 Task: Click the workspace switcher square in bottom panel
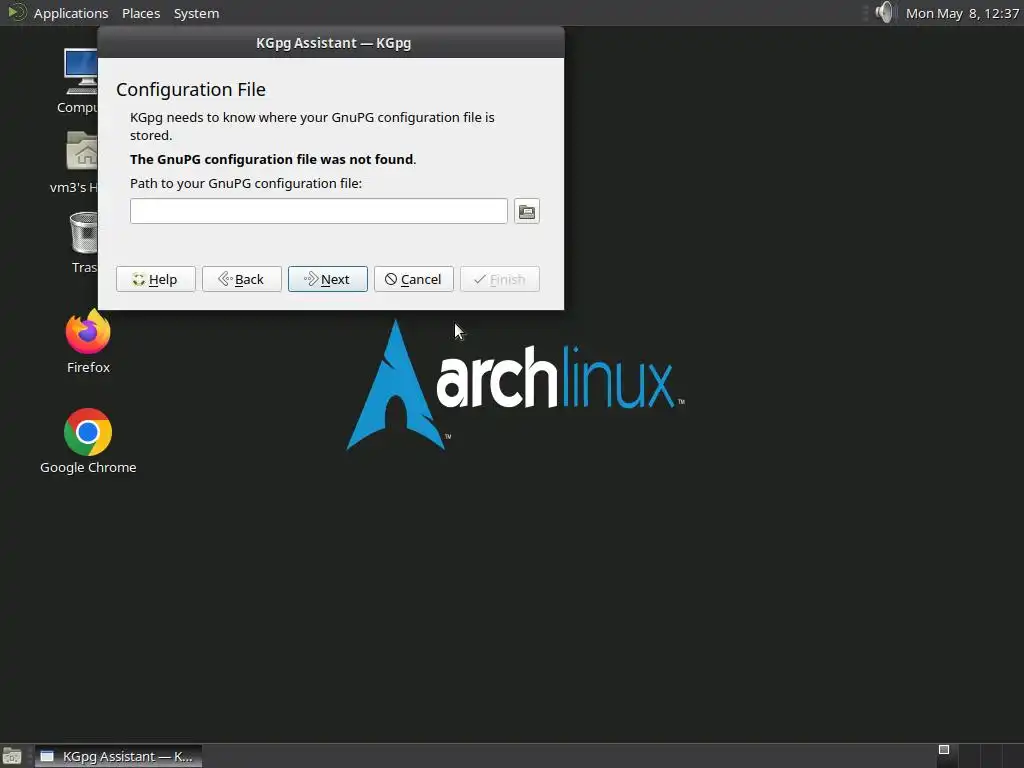944,750
